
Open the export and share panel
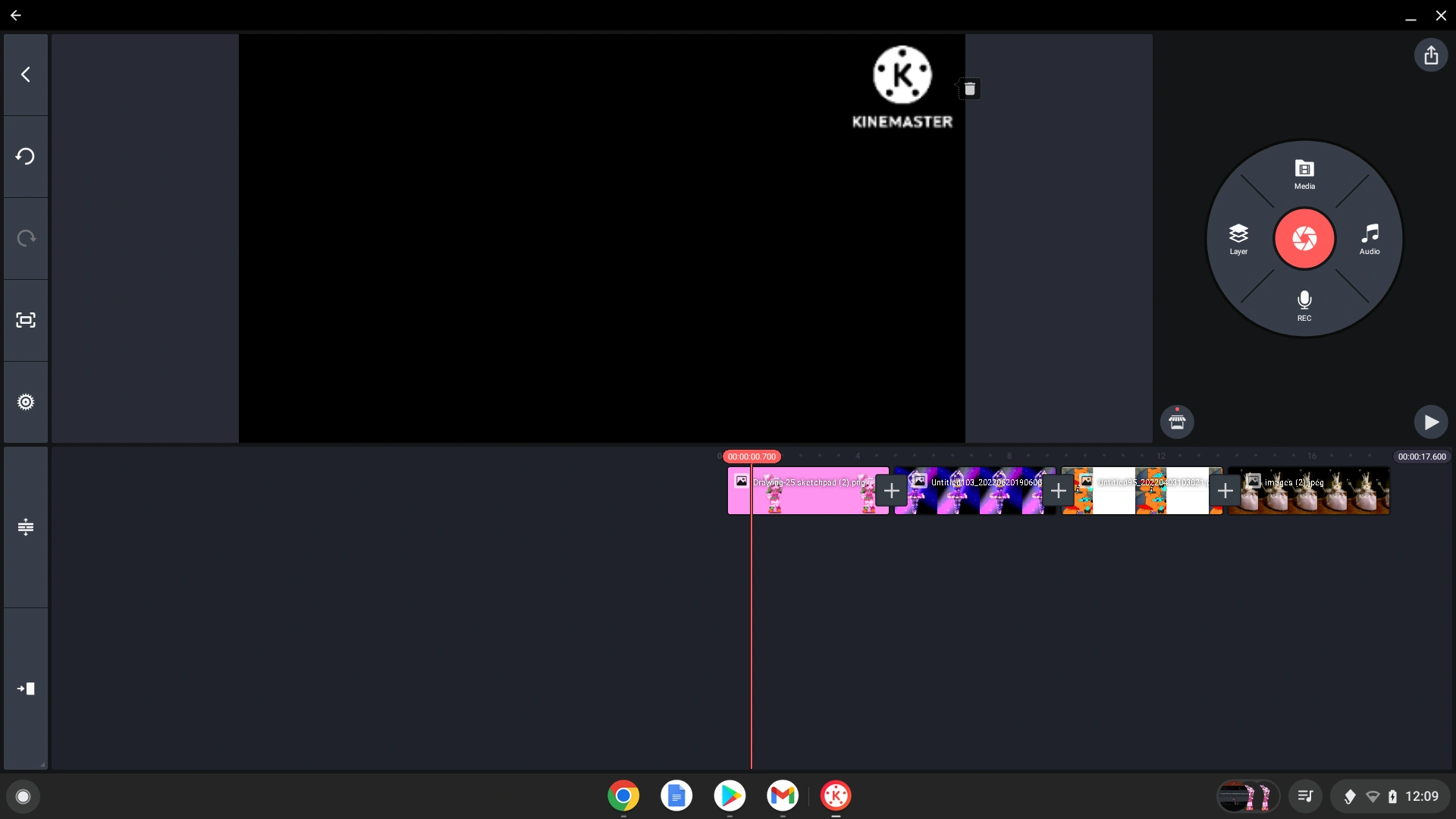[x=1432, y=55]
